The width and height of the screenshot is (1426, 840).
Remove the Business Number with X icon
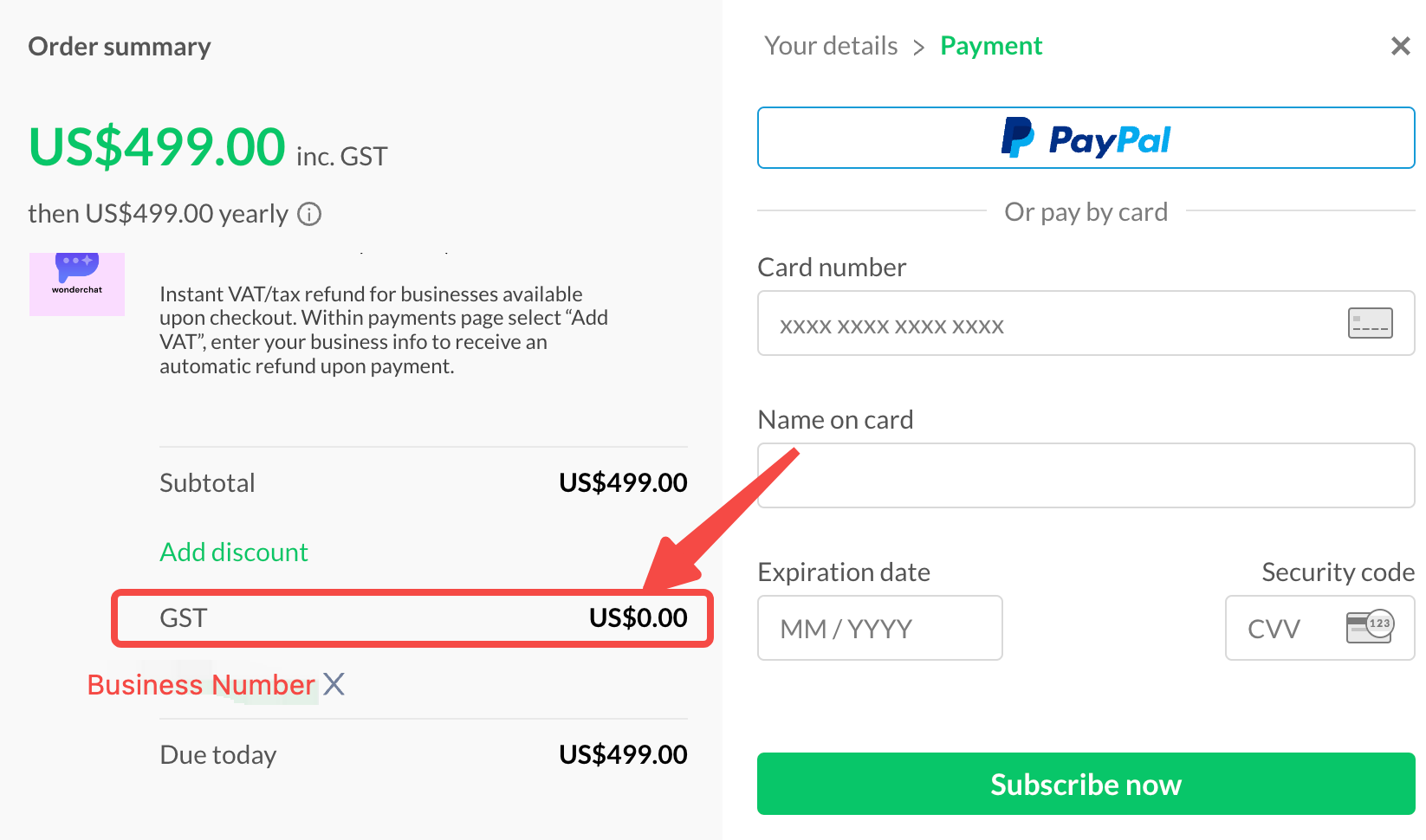(x=334, y=684)
